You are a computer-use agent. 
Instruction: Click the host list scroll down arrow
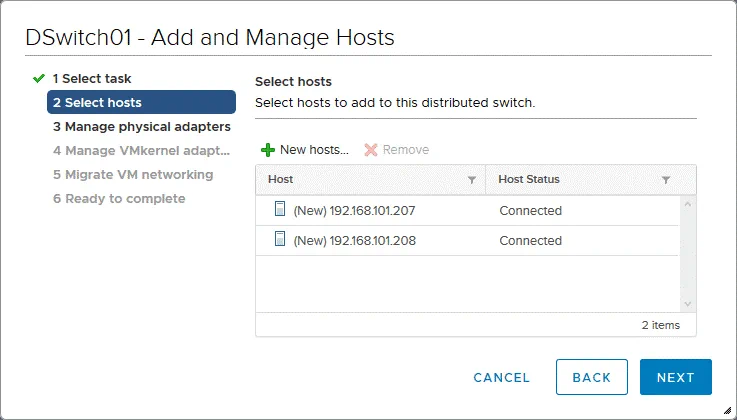point(688,303)
